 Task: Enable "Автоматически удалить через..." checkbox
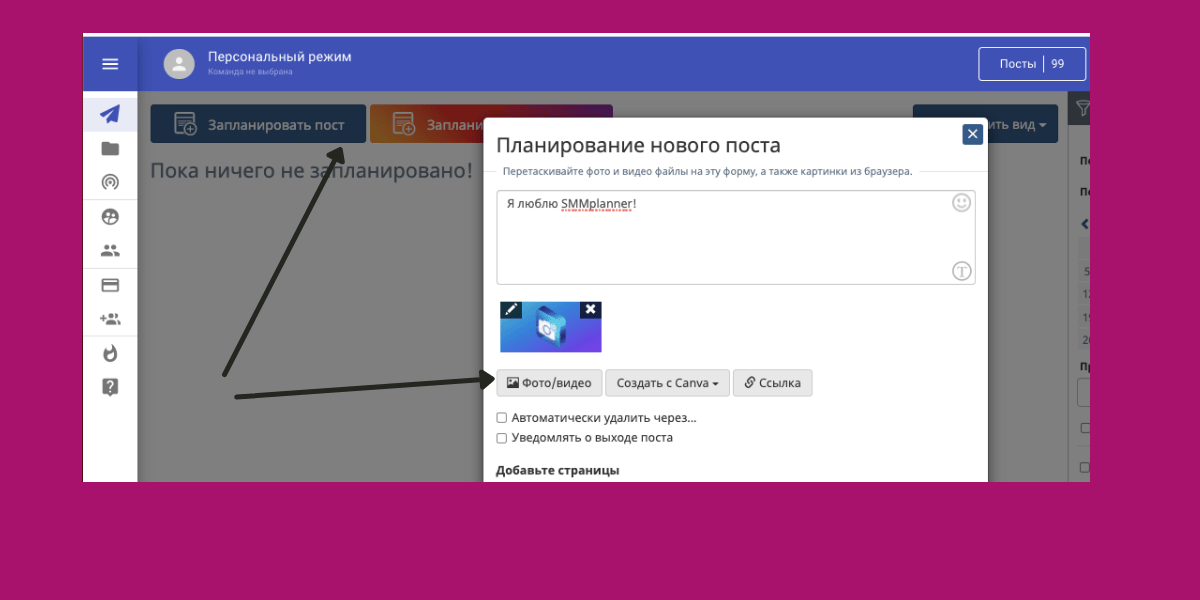pos(502,418)
